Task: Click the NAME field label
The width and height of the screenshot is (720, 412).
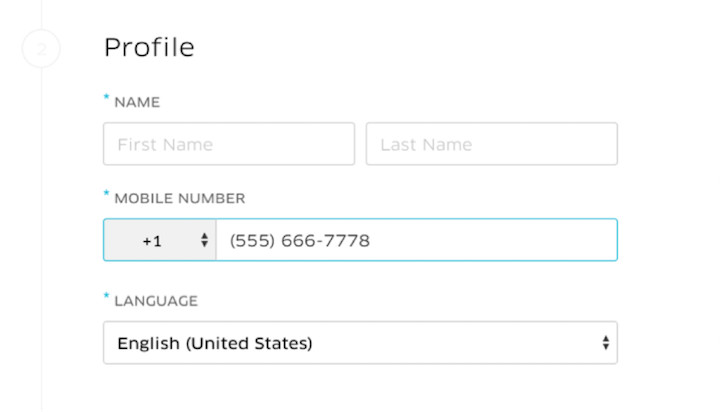Action: pos(137,102)
